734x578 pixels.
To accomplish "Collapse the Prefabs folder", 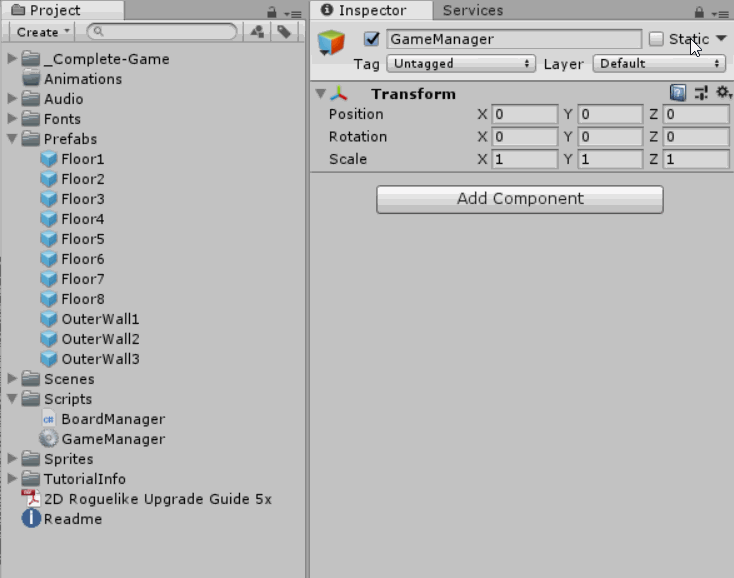I will 12,139.
